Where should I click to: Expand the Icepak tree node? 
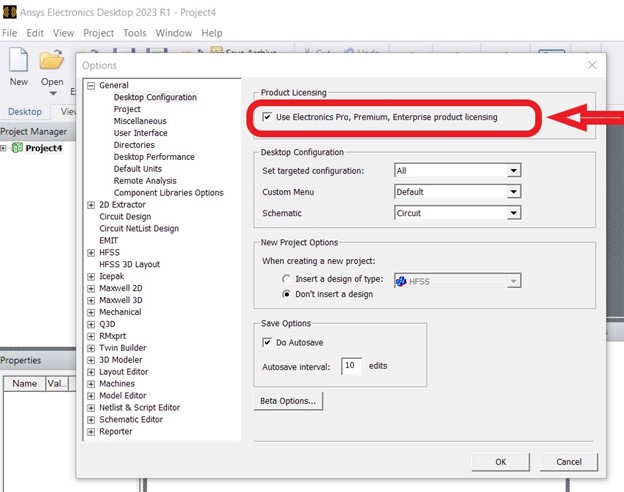coord(91,277)
